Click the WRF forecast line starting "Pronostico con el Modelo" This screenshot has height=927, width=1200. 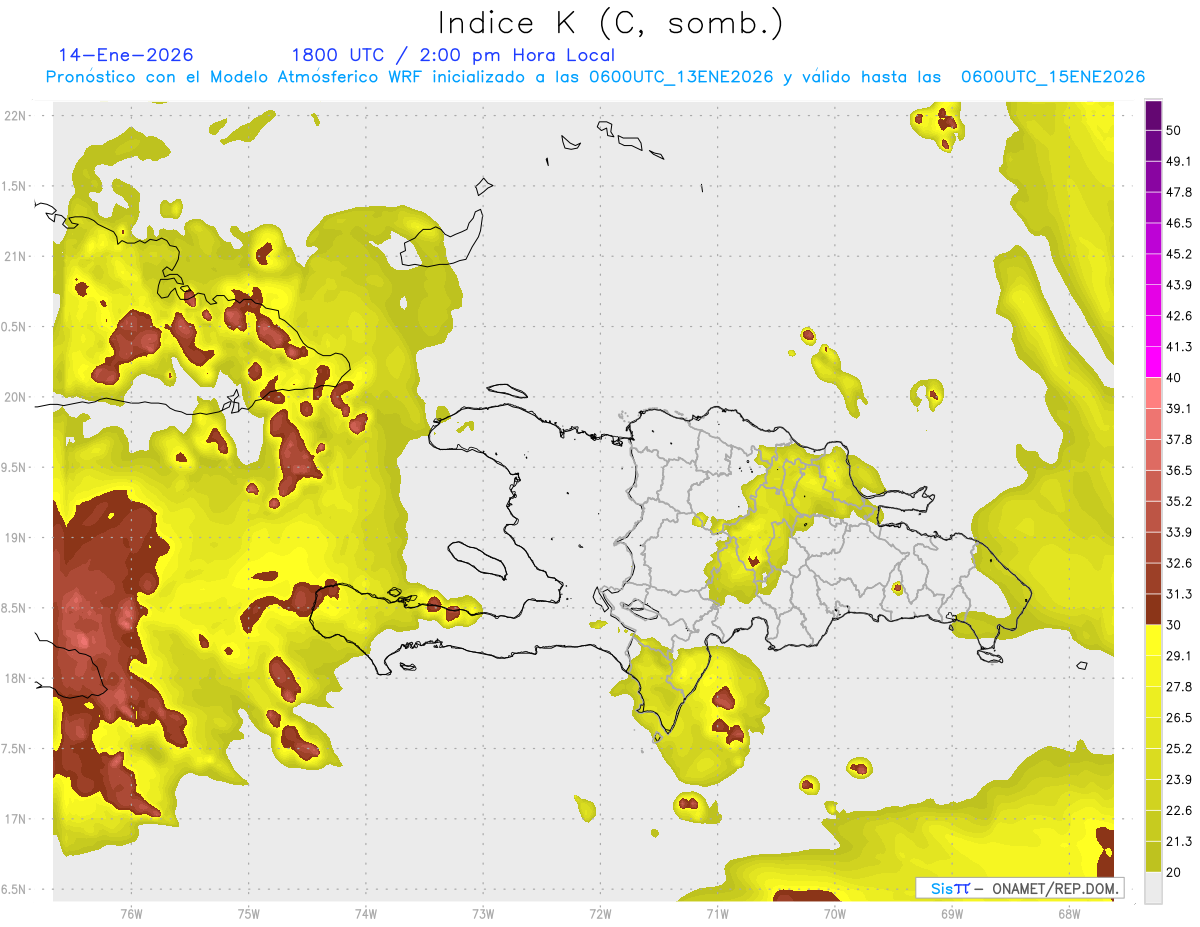pyautogui.click(x=595, y=77)
